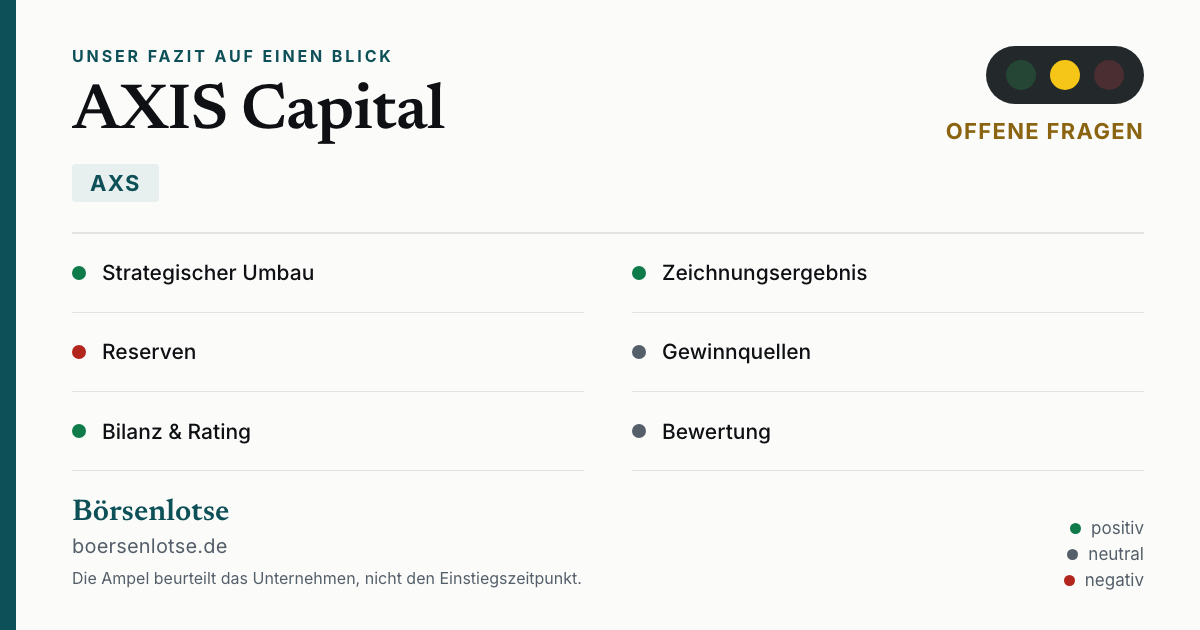Screen dimensions: 1200x630
Task: Click the positiv legend green dot
Action: [x=1076, y=528]
